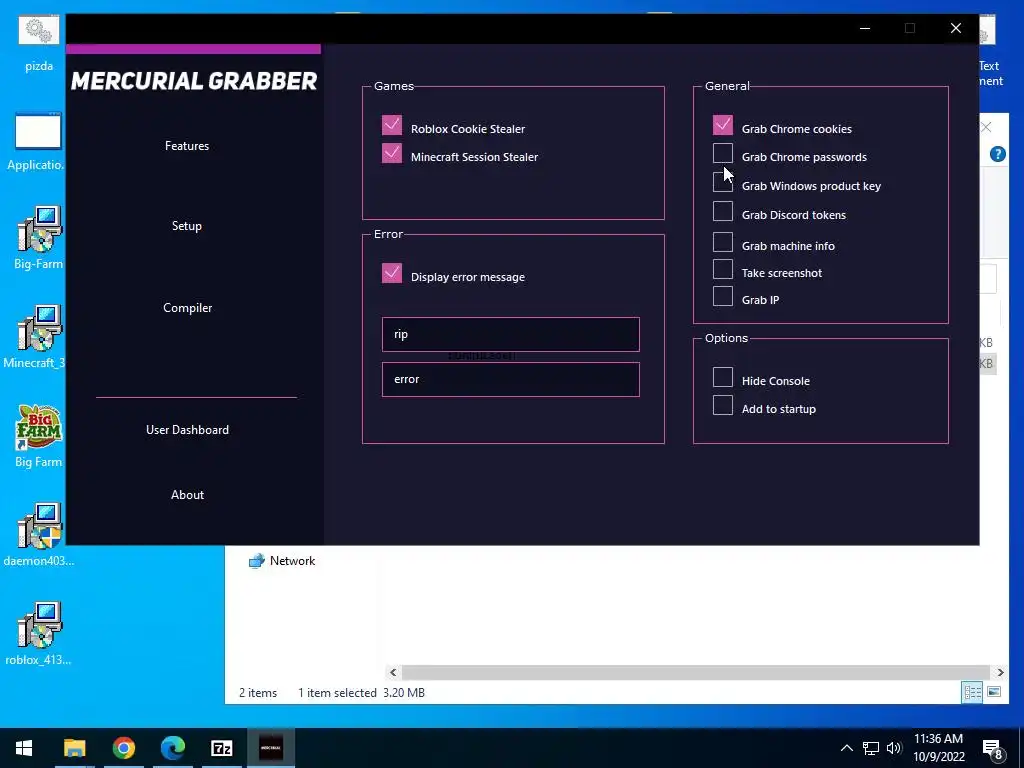Toggle the Minecraft Session Stealer checkbox
The height and width of the screenshot is (768, 1024).
[x=392, y=153]
